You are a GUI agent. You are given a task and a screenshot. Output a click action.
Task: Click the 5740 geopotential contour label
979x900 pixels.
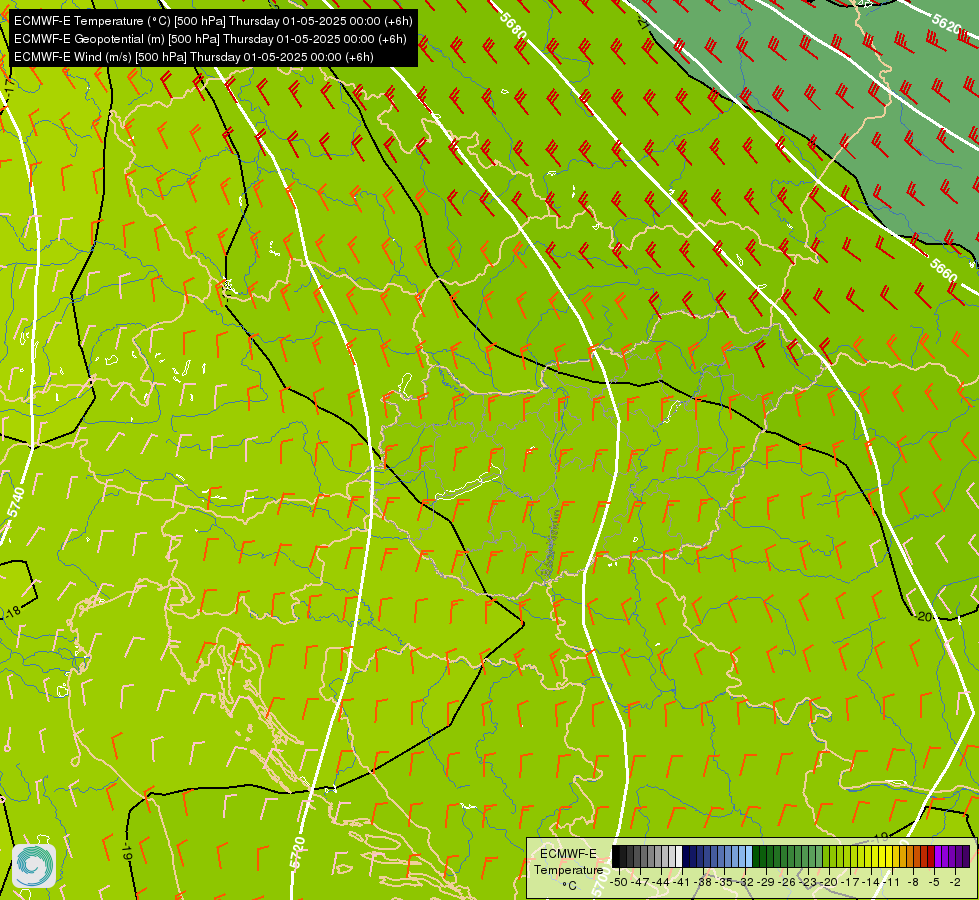coord(16,503)
